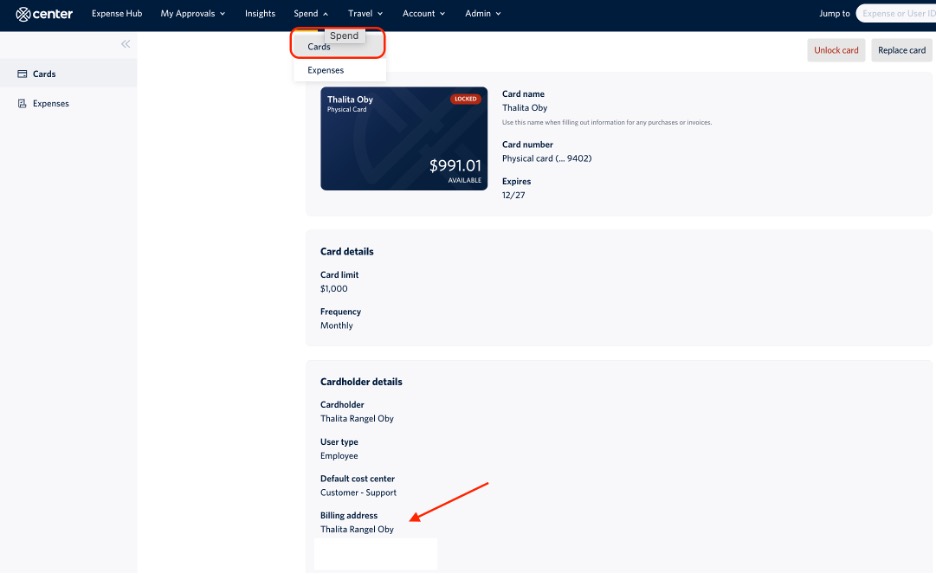Click the Thalita Oby card image
936x574 pixels.
pyautogui.click(x=404, y=138)
